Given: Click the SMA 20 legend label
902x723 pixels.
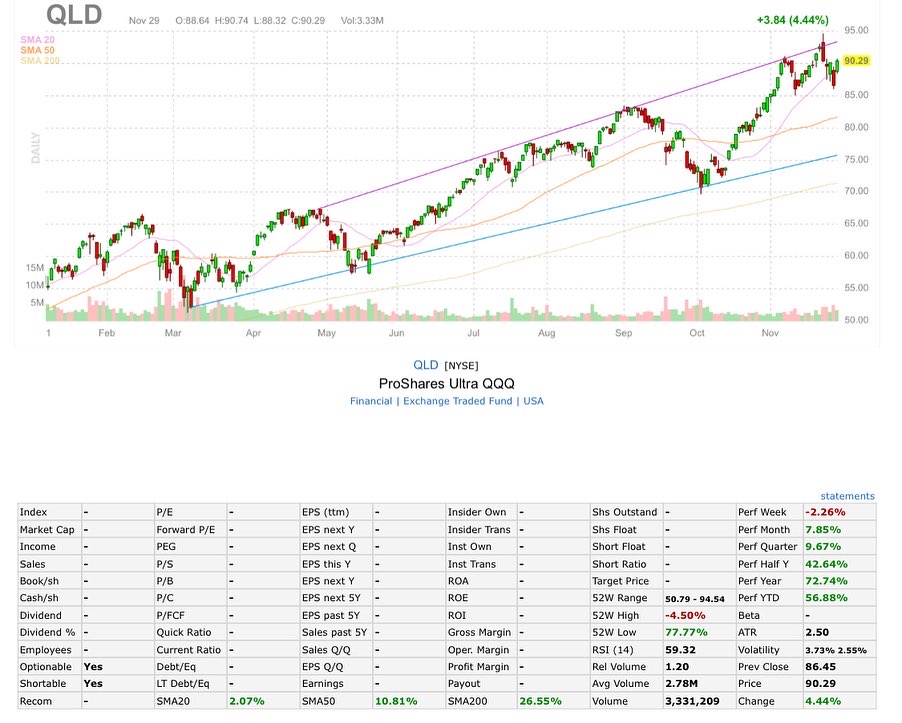Looking at the screenshot, I should coord(37,40).
